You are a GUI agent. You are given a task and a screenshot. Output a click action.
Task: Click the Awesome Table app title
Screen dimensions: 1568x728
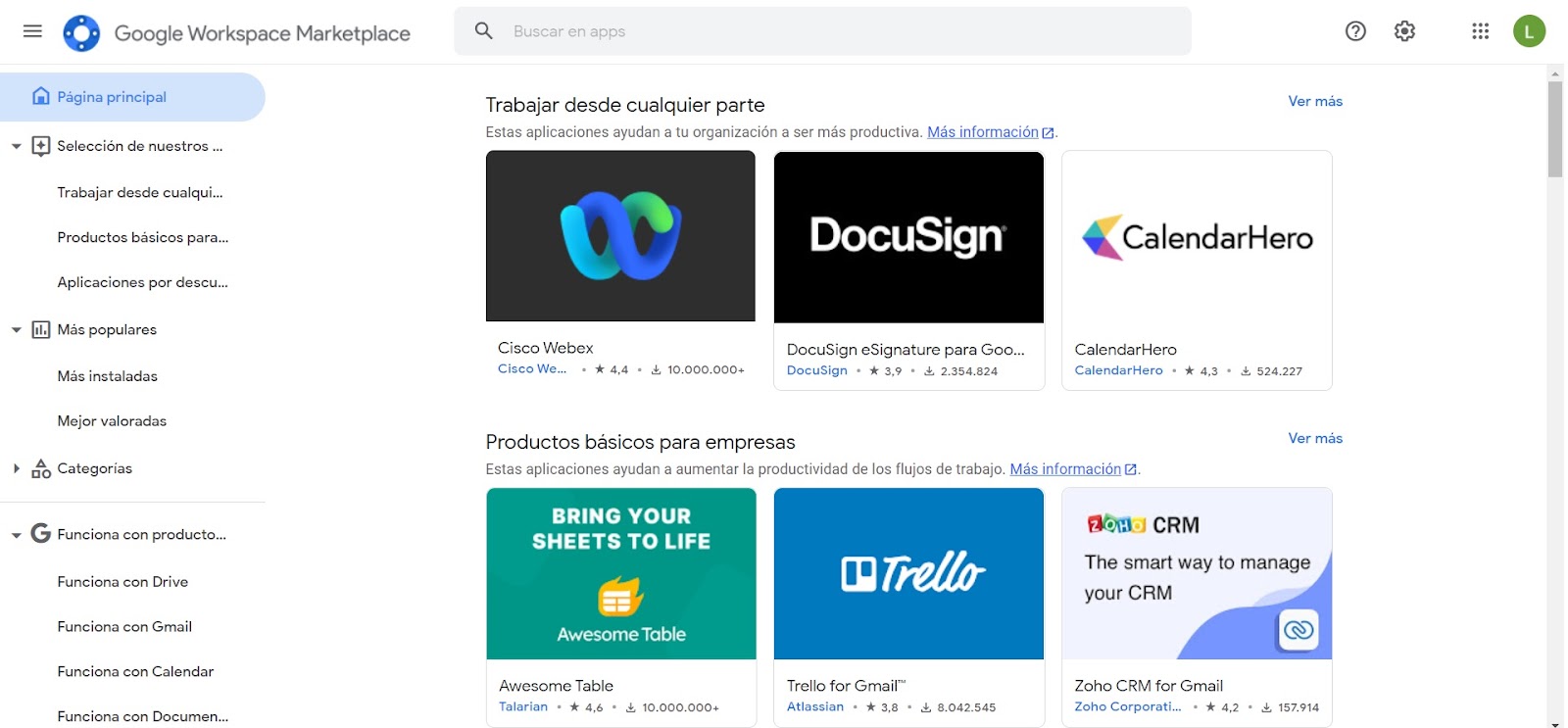pyautogui.click(x=556, y=686)
